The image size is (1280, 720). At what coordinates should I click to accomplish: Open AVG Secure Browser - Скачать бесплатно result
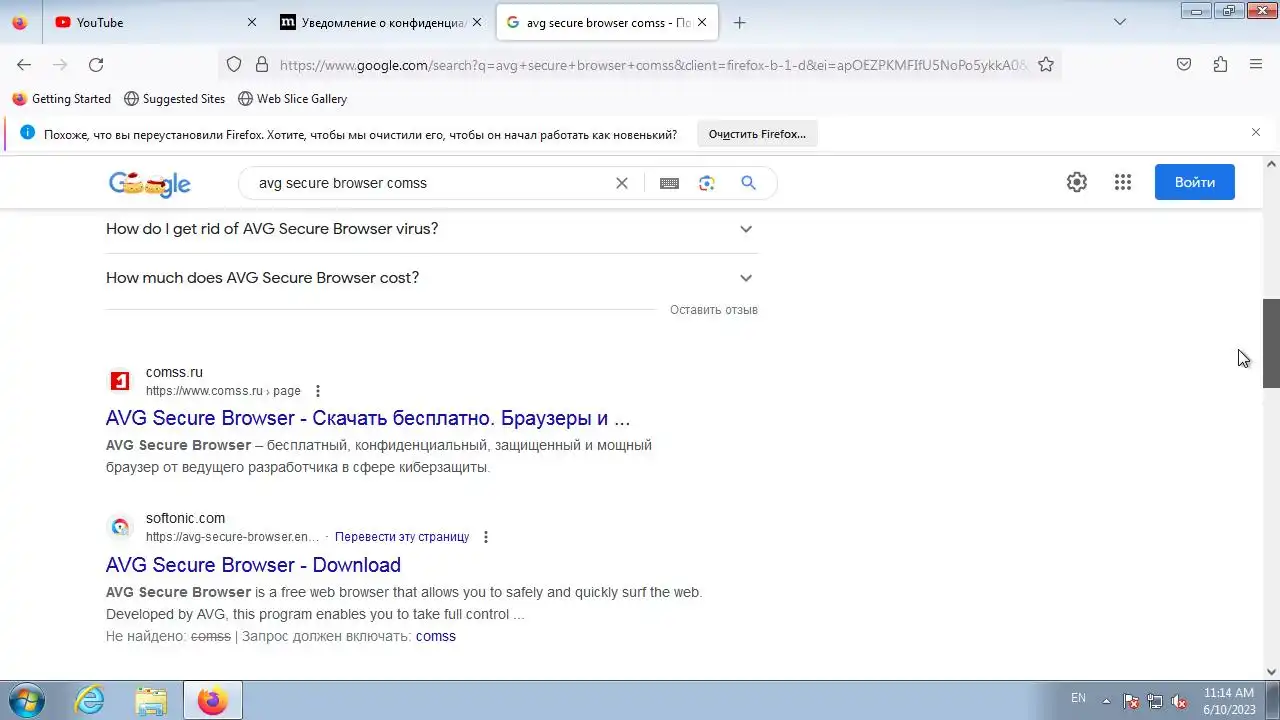(x=368, y=418)
